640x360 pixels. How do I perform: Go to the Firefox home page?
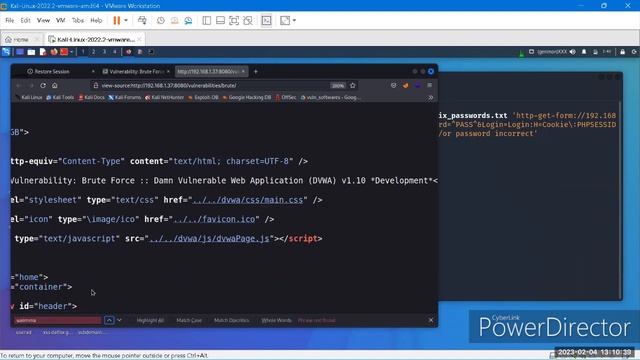55,85
